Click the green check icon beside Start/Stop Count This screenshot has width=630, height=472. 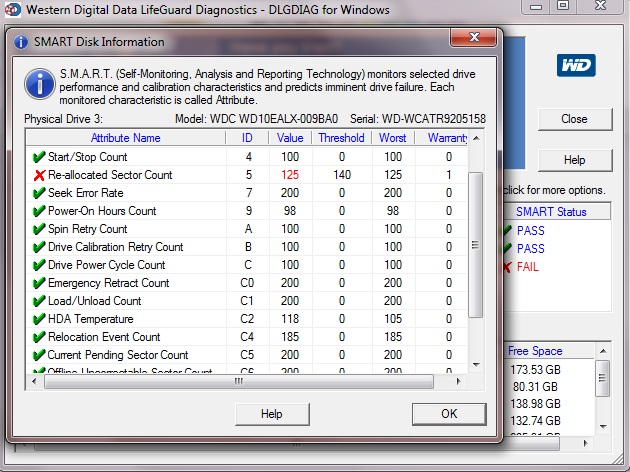tap(39, 157)
